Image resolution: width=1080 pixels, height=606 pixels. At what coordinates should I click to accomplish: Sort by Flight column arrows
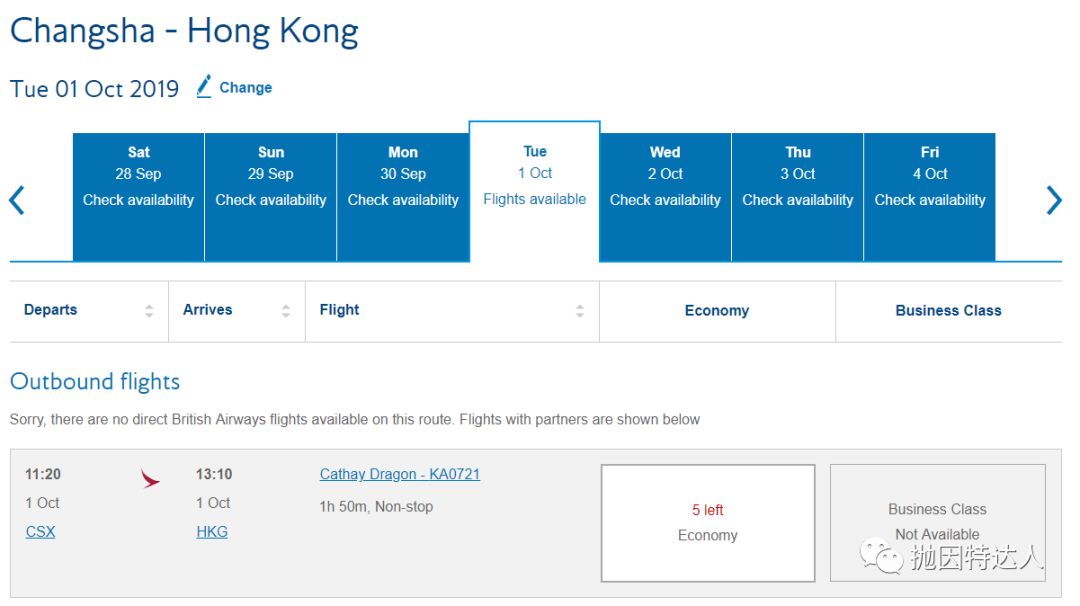click(580, 311)
